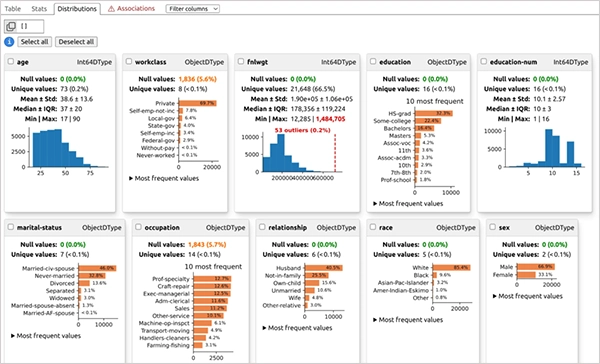Click the Male bar in sex chart
The image size is (600, 364).
point(535,267)
